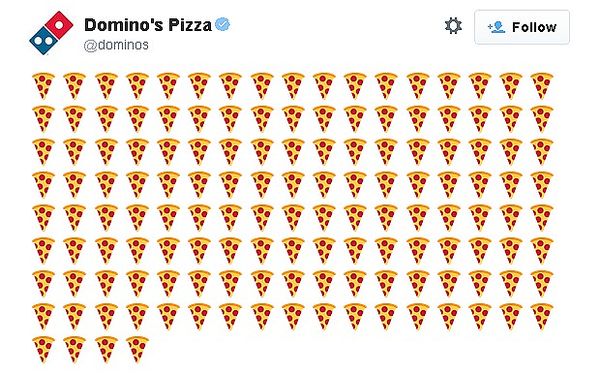Click the blue verified badge
Viewport: 600px width, 375px height.
click(223, 25)
